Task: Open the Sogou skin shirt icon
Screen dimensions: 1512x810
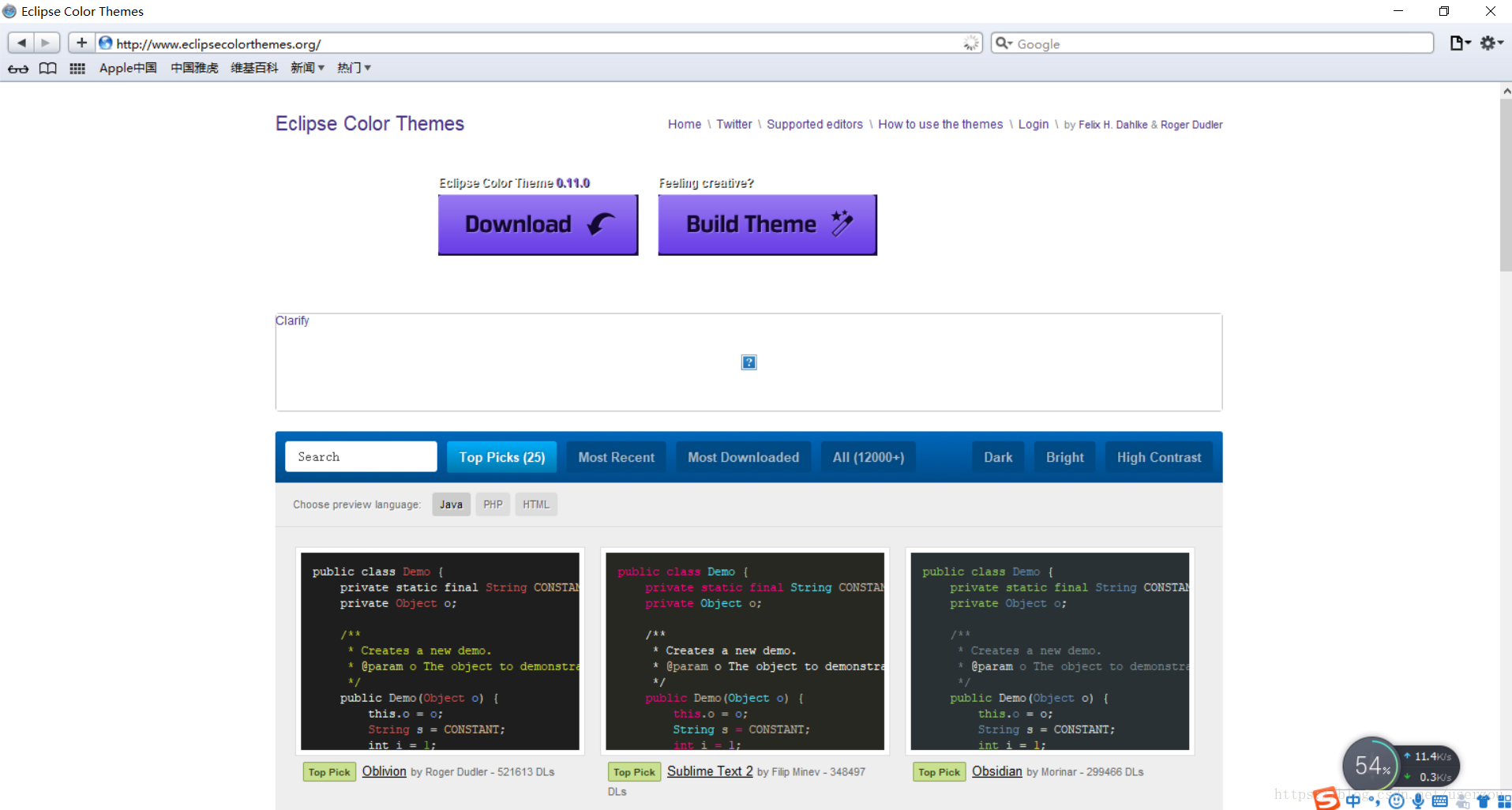Action: pyautogui.click(x=1483, y=801)
